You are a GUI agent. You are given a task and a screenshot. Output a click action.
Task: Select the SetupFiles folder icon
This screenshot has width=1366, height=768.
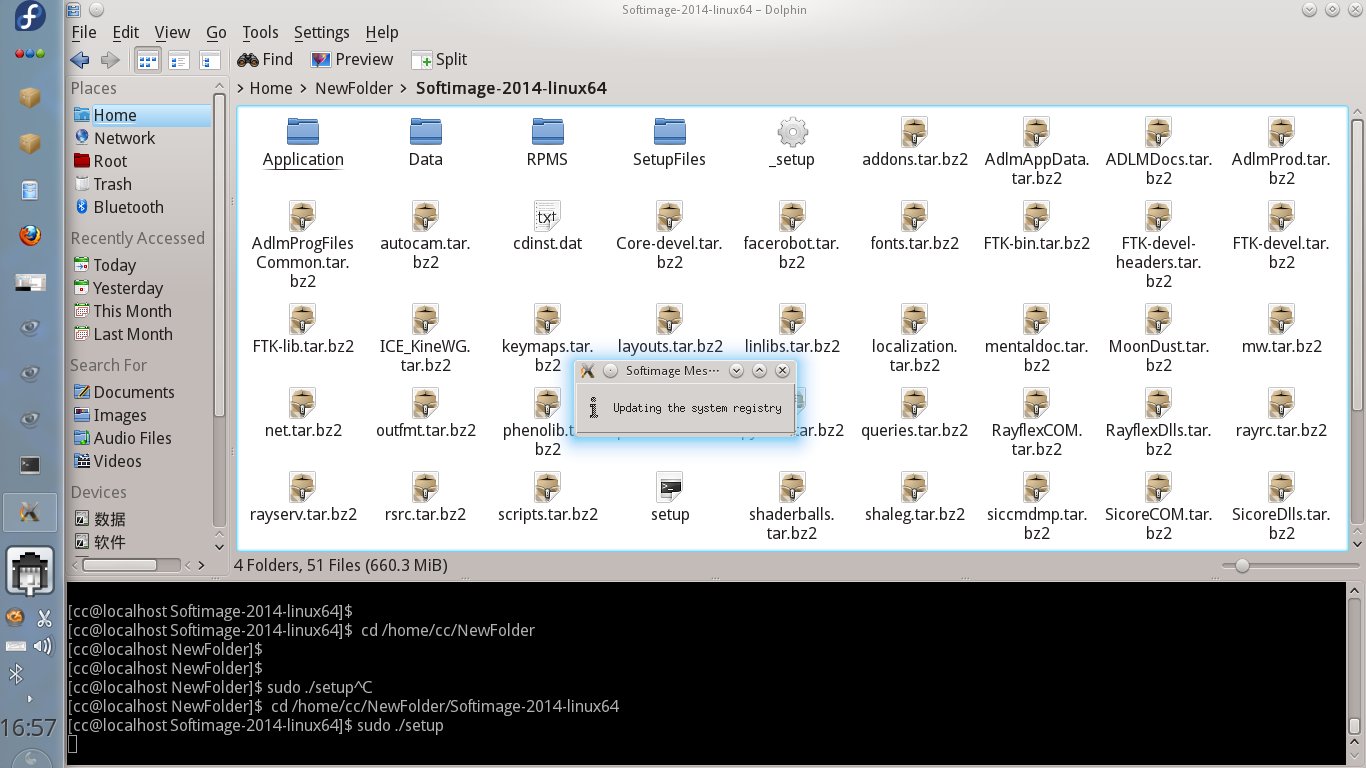coord(669,131)
